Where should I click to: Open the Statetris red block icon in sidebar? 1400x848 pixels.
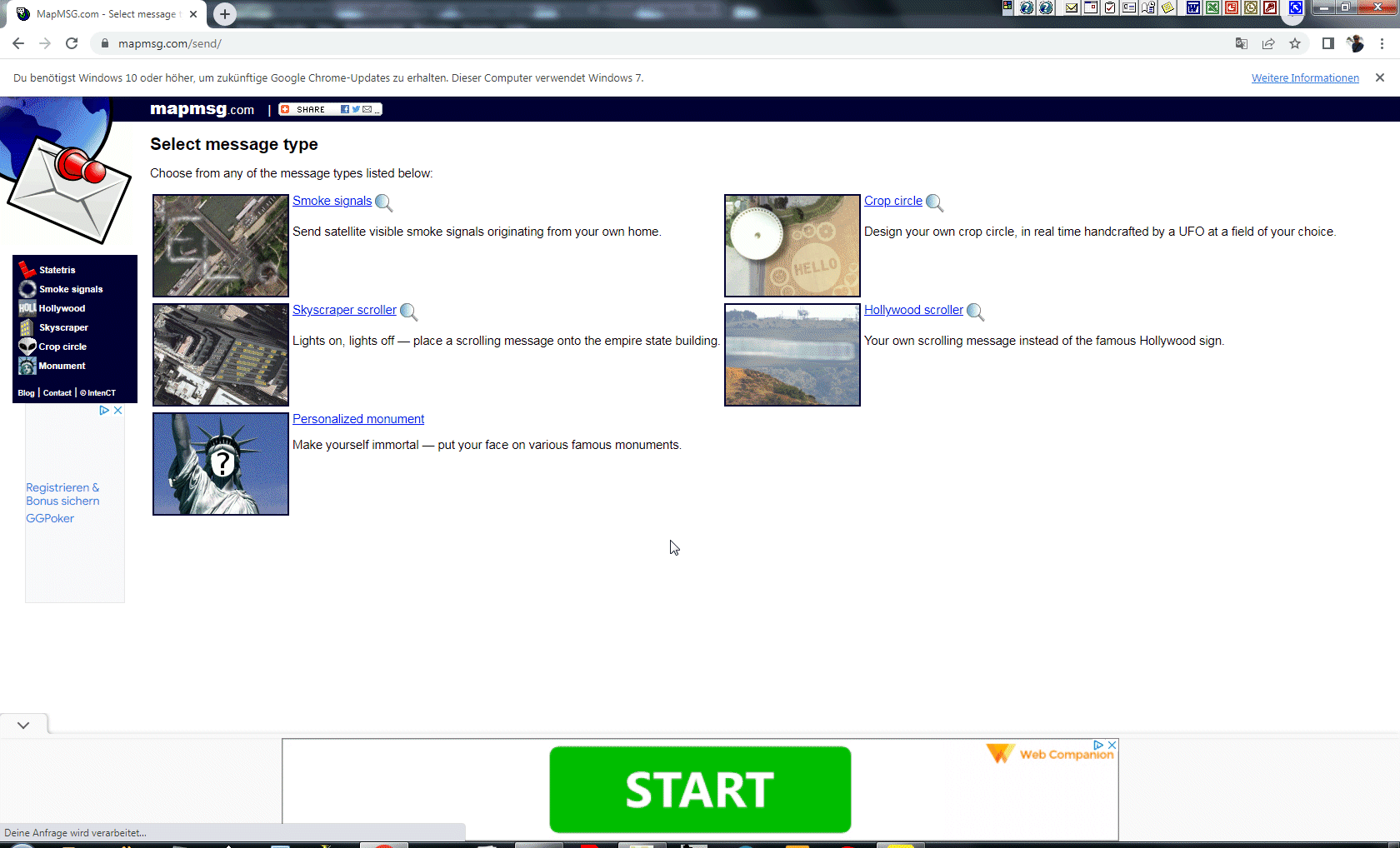point(27,269)
